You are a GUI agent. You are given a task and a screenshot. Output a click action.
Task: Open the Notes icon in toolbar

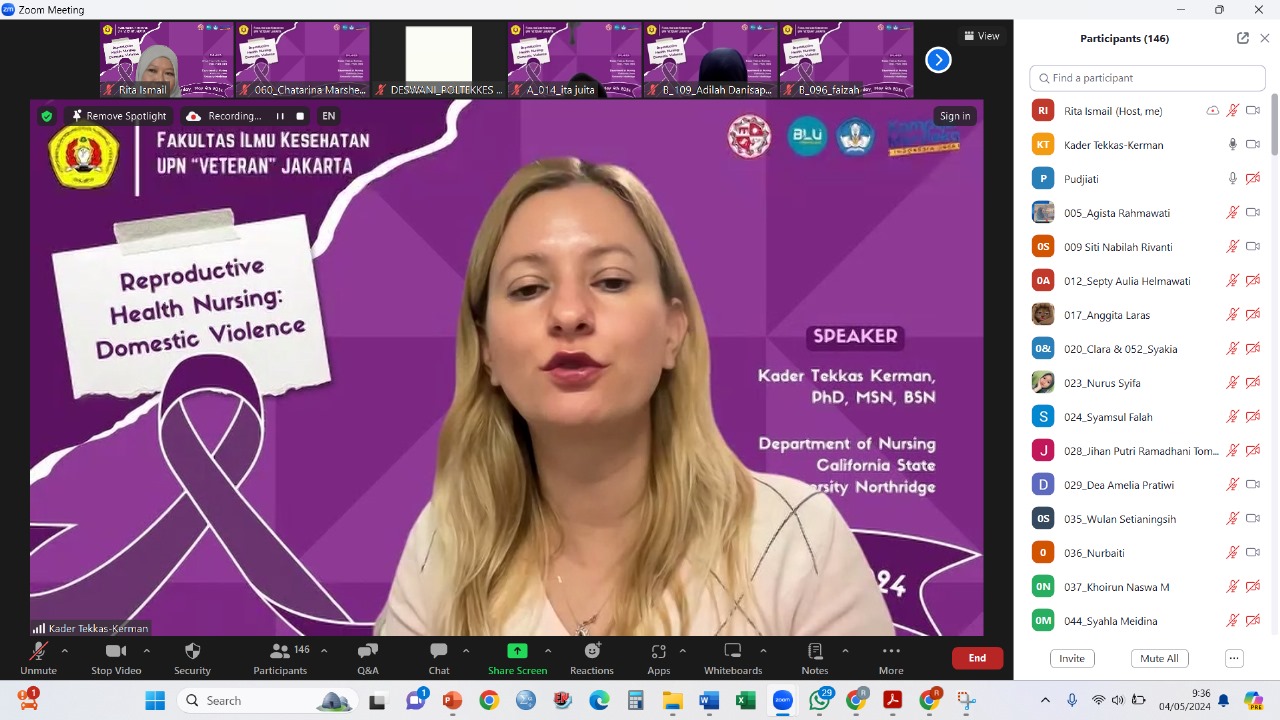coord(814,652)
